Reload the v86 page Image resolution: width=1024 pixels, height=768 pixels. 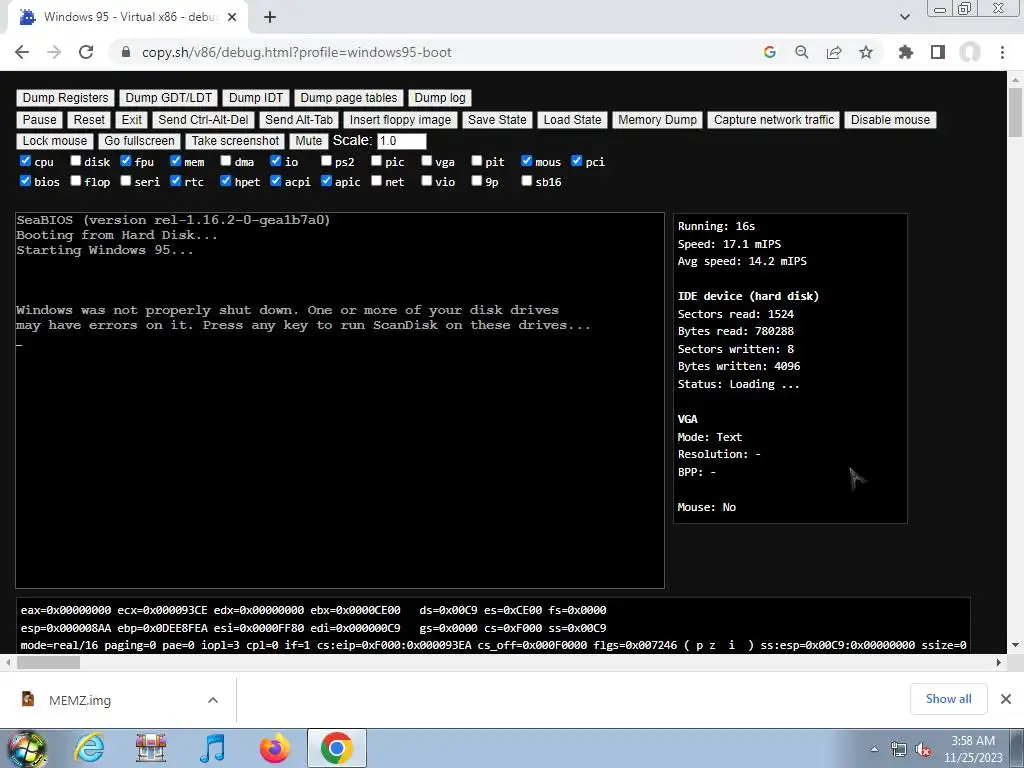point(86,52)
